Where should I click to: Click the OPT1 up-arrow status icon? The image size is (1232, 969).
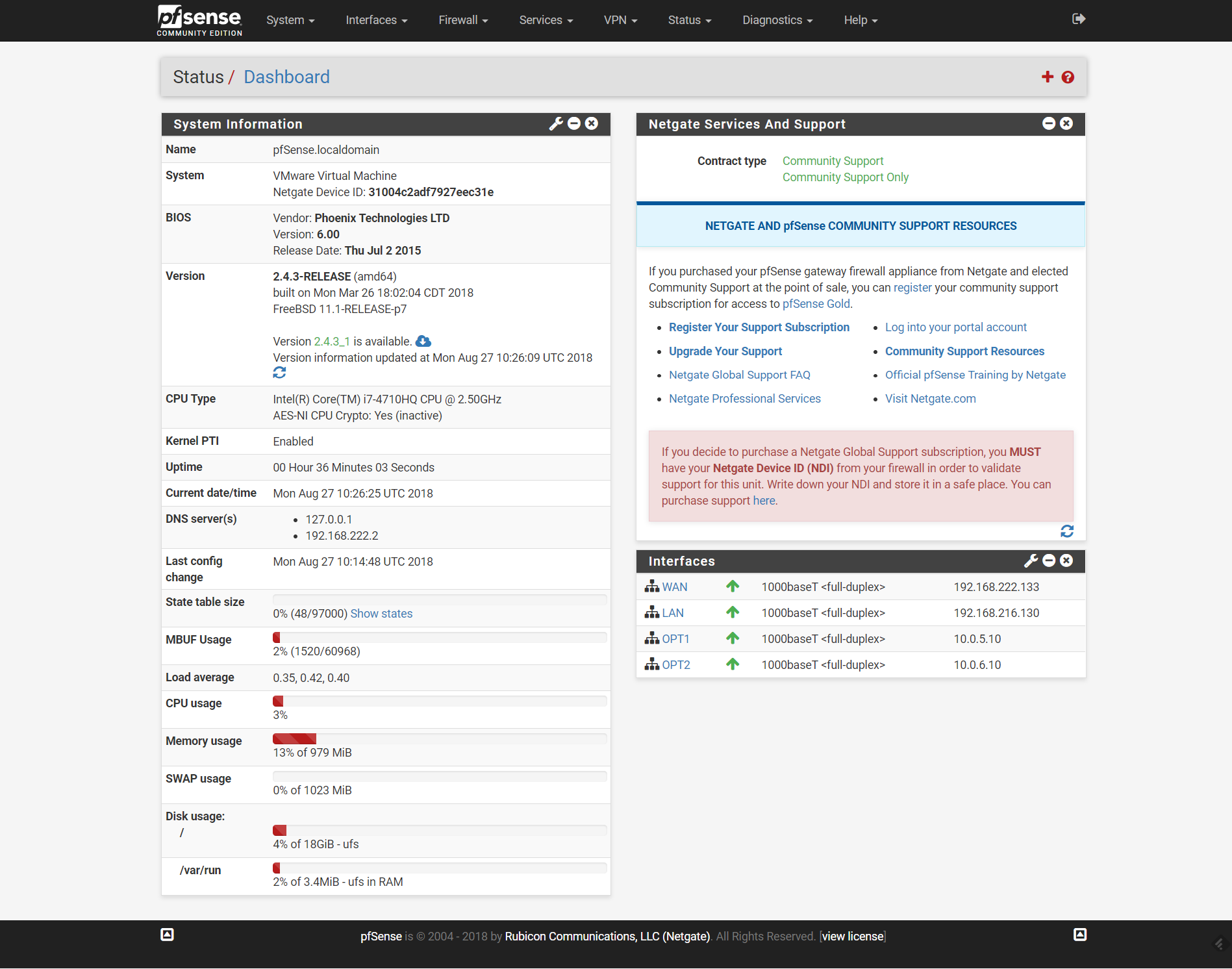pos(733,638)
